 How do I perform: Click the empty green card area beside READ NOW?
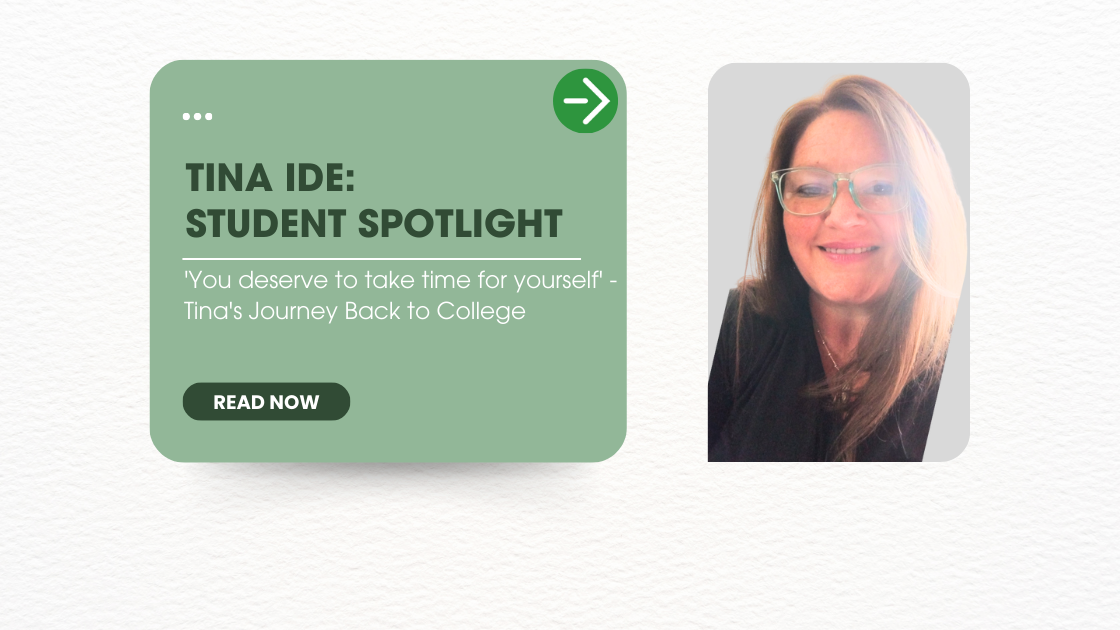click(x=480, y=402)
